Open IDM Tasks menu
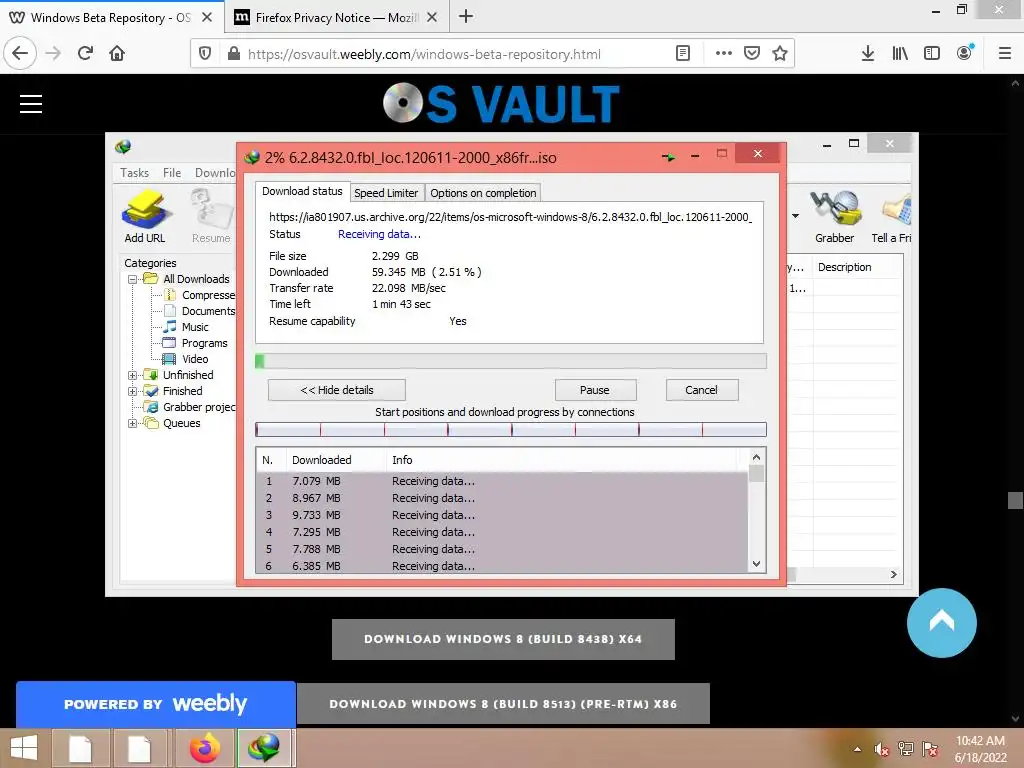 [135, 172]
